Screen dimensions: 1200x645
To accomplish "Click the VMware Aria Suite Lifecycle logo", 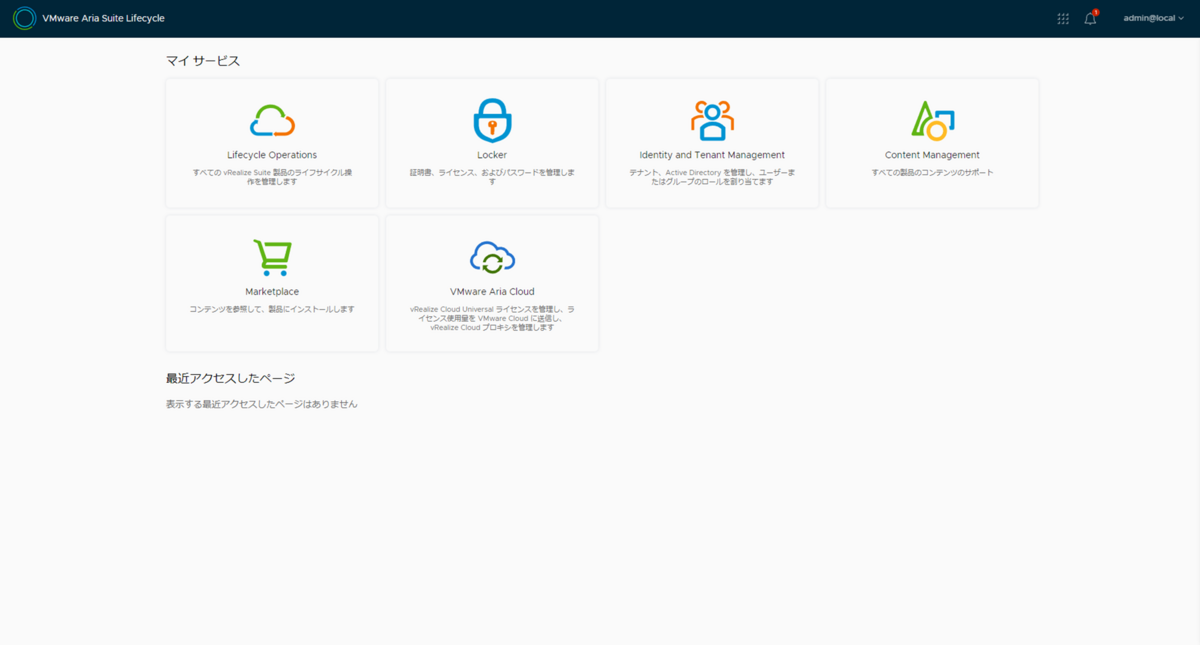I will [x=24, y=18].
